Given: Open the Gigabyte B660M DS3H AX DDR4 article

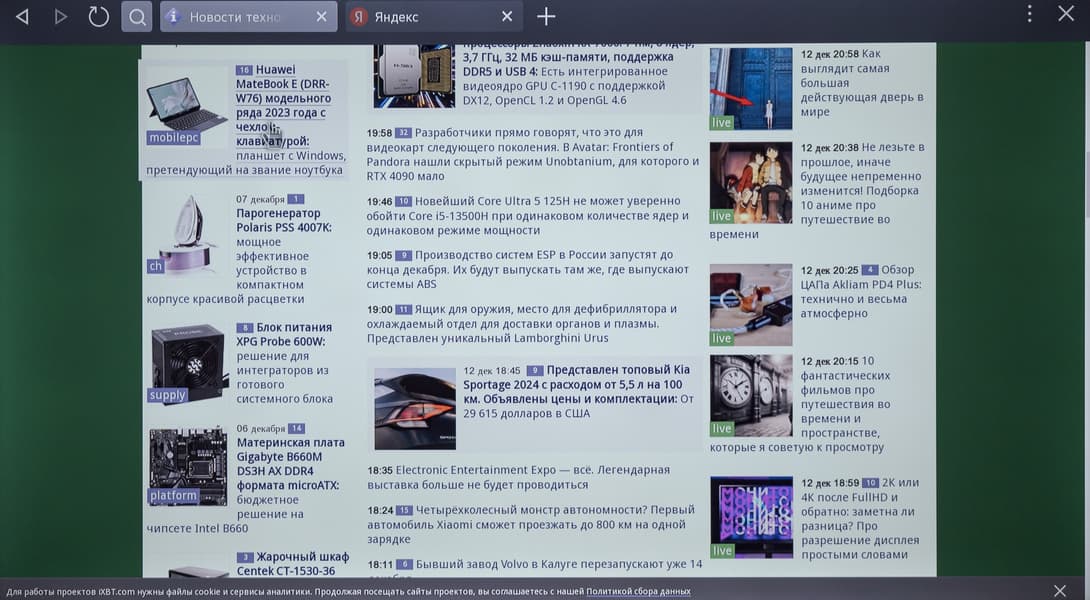Looking at the screenshot, I should (290, 464).
